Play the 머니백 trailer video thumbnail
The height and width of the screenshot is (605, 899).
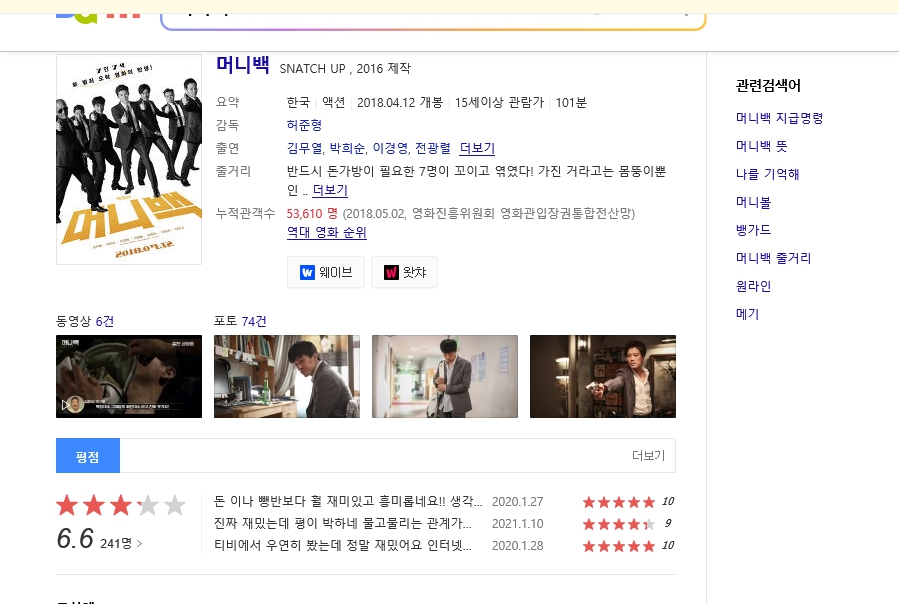point(129,376)
